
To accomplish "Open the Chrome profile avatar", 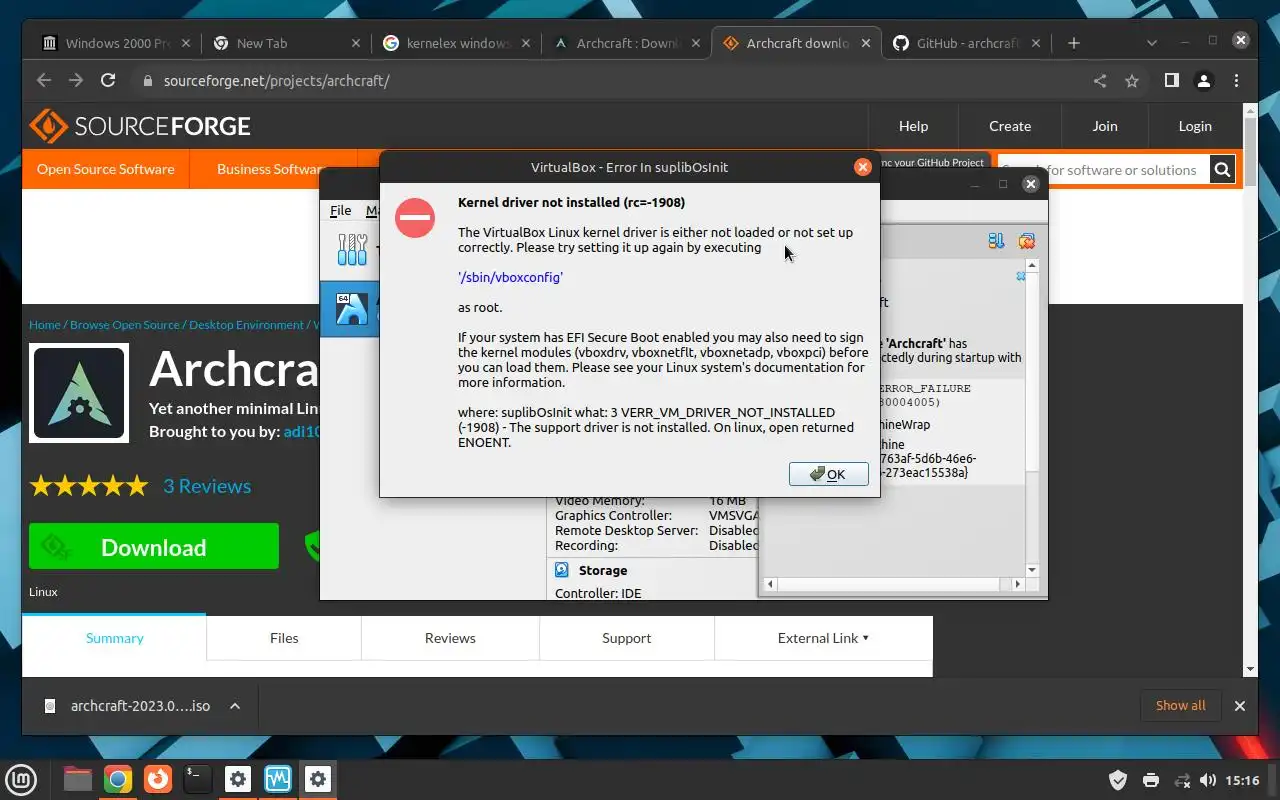I will click(1204, 81).
